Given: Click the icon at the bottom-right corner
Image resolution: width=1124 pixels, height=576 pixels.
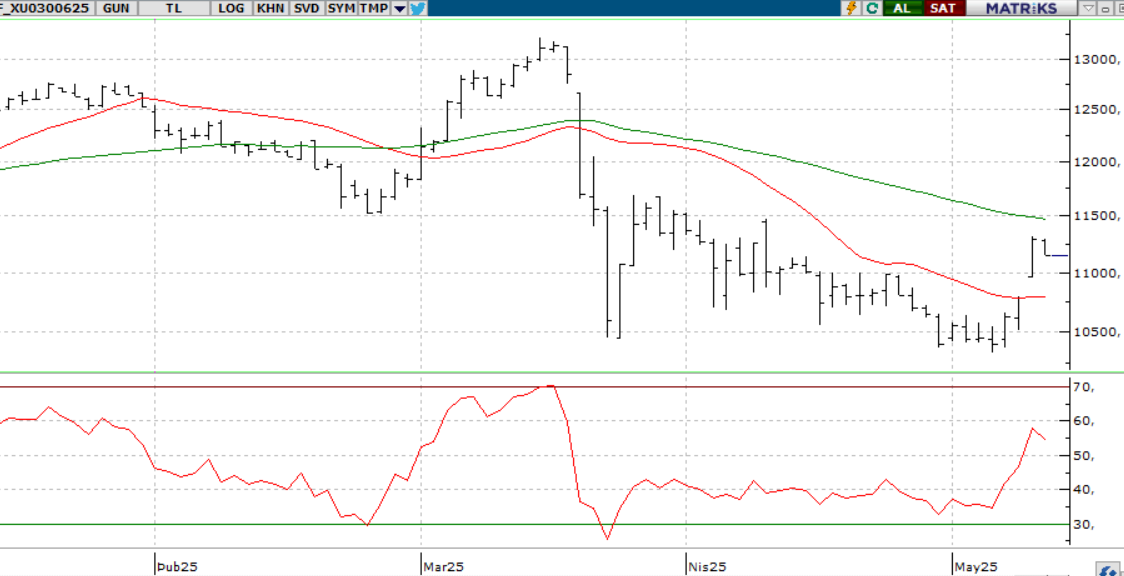Looking at the screenshot, I should pyautogui.click(x=1109, y=568).
